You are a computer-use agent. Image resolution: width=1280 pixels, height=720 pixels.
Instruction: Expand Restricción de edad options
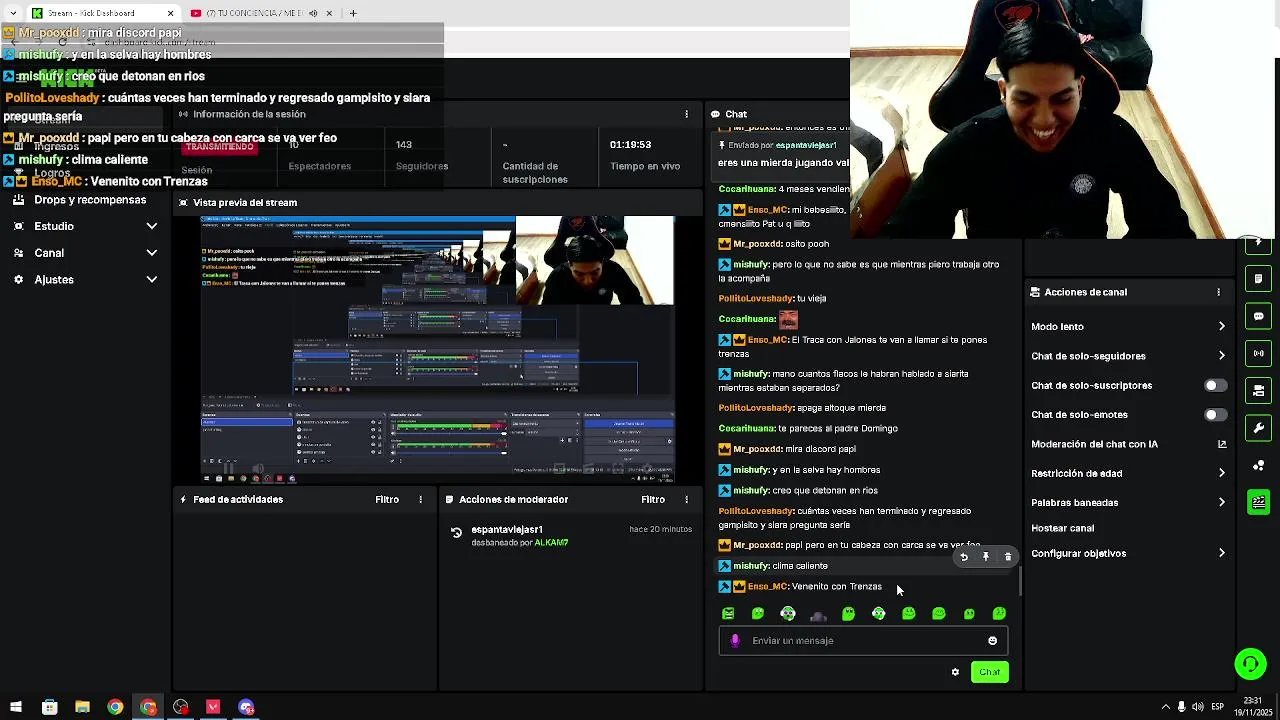click(1221, 473)
